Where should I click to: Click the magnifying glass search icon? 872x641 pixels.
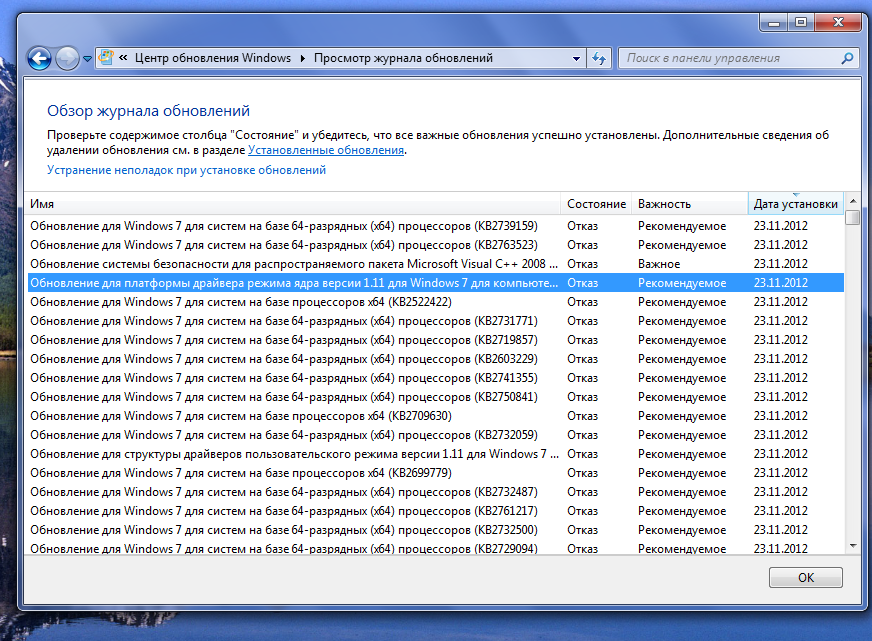point(848,58)
